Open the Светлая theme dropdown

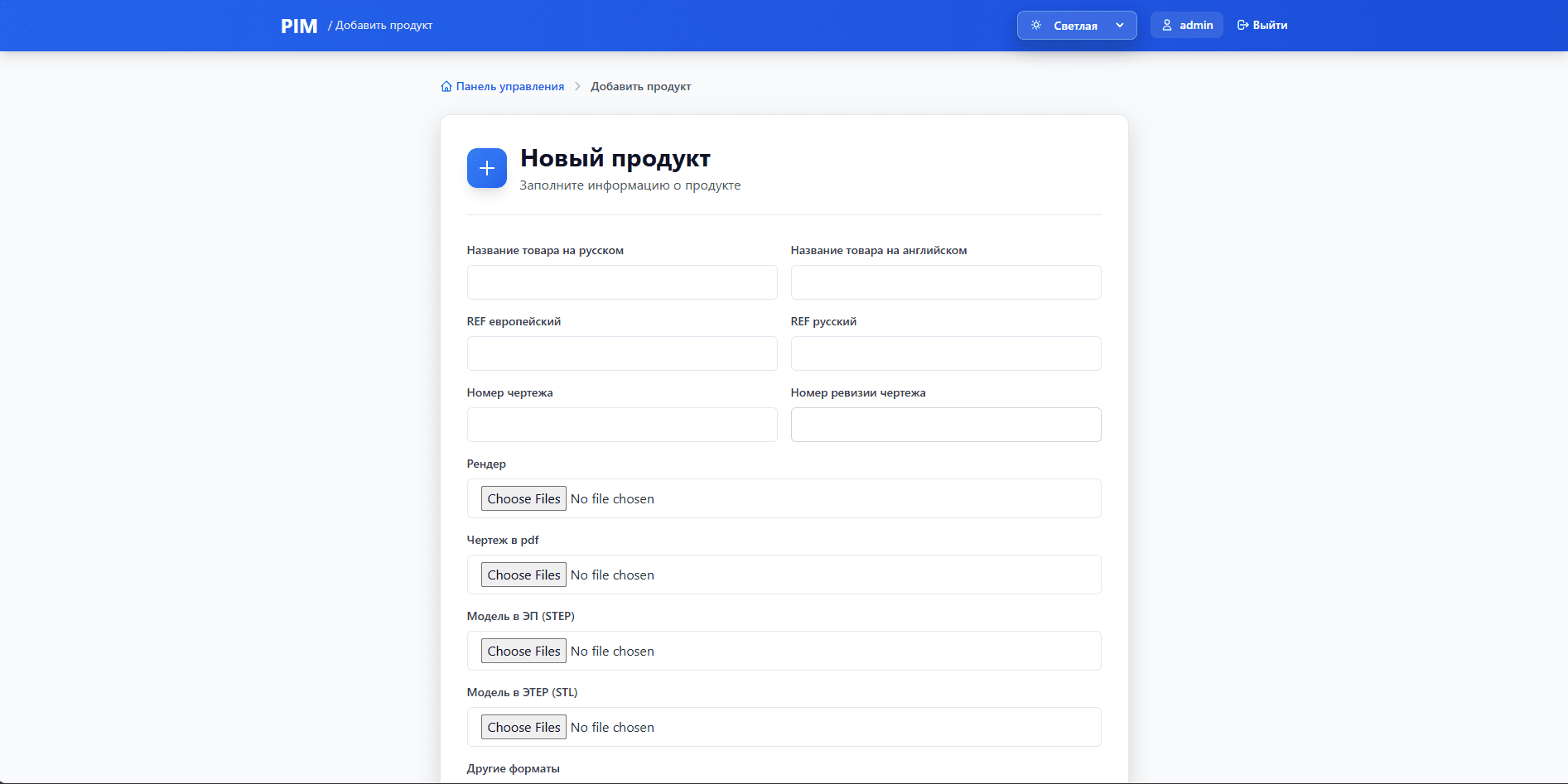click(x=1075, y=26)
